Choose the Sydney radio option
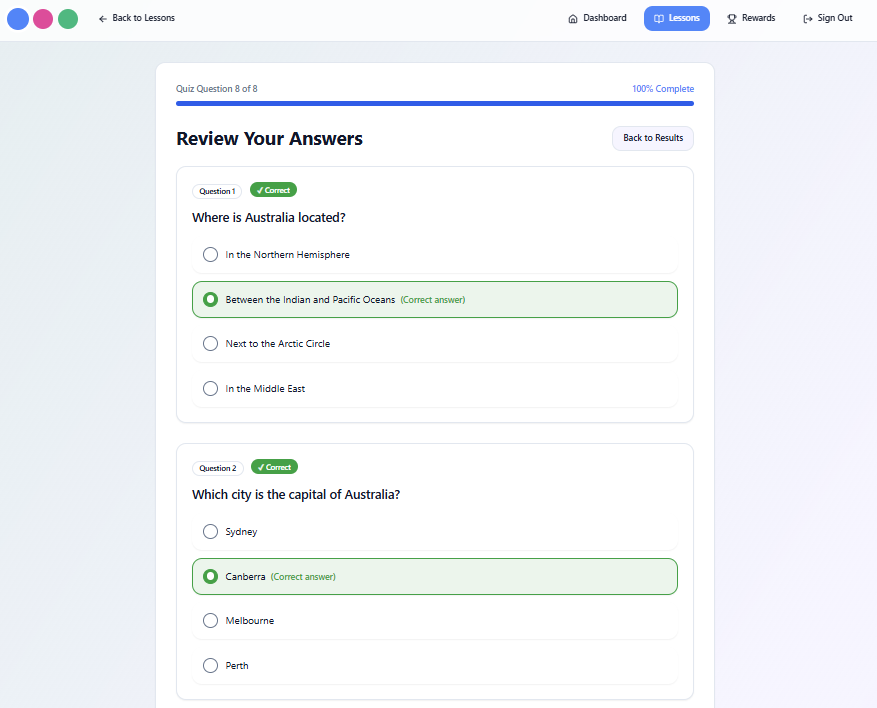This screenshot has height=708, width=877. click(210, 532)
